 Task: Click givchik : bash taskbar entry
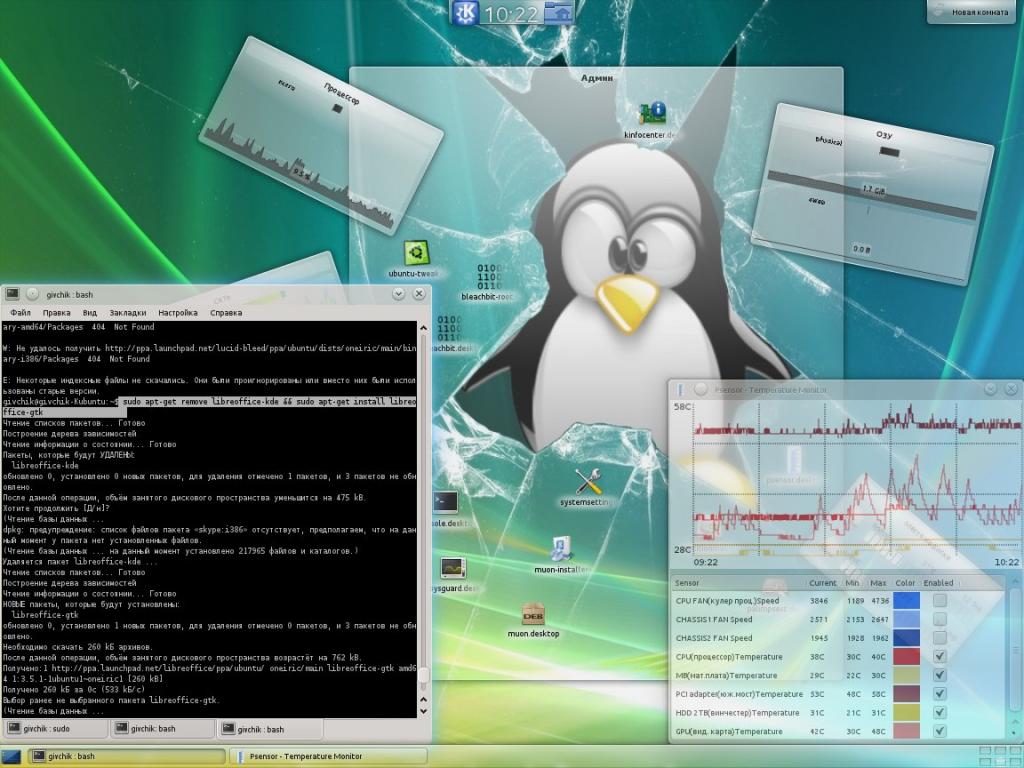pos(127,756)
